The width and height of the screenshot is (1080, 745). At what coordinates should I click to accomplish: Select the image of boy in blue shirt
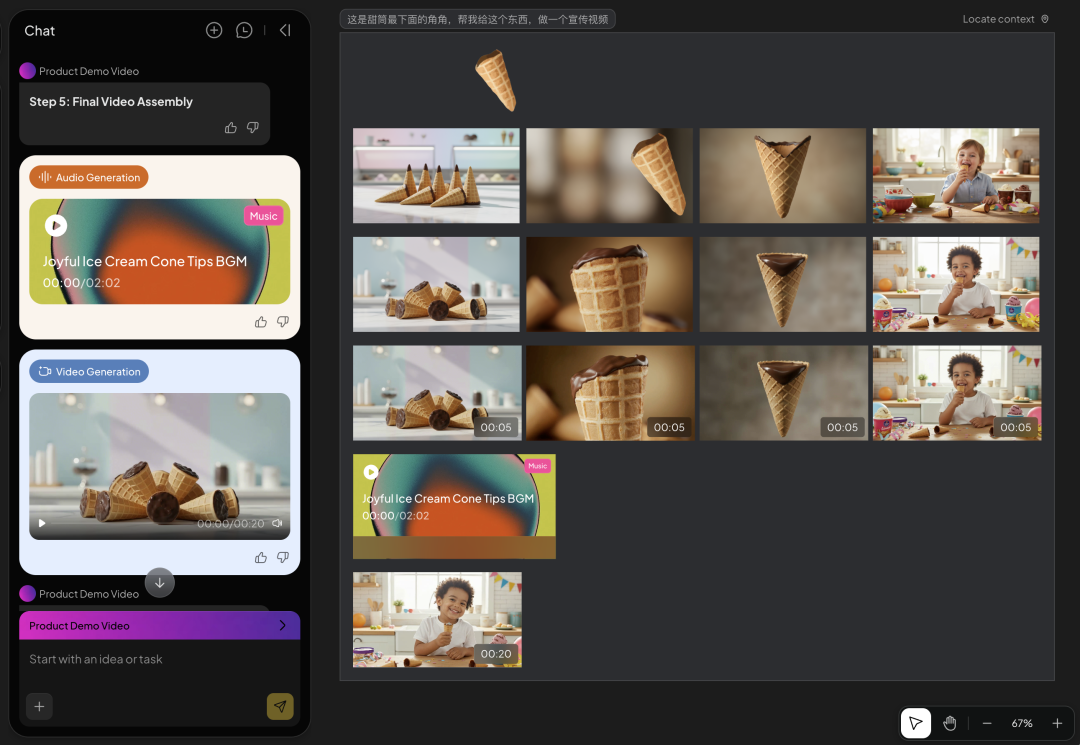click(956, 176)
